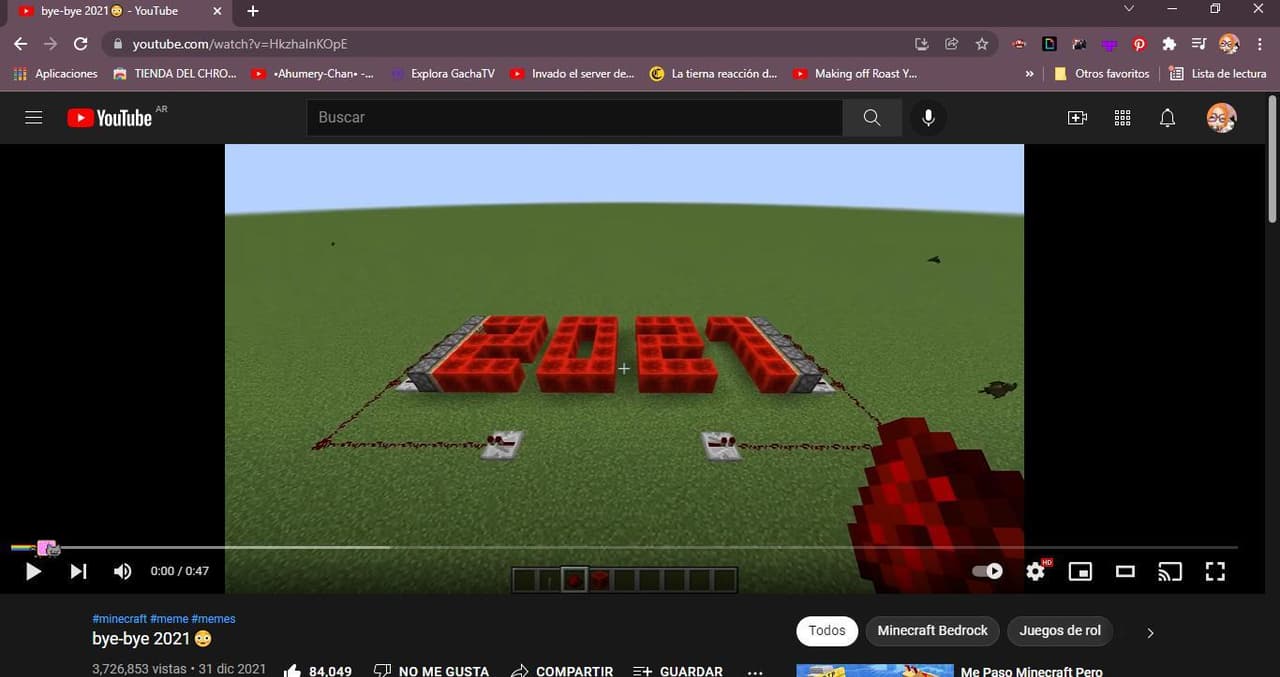Image resolution: width=1280 pixels, height=677 pixels.
Task: Open the player settings gear
Action: (x=1036, y=571)
